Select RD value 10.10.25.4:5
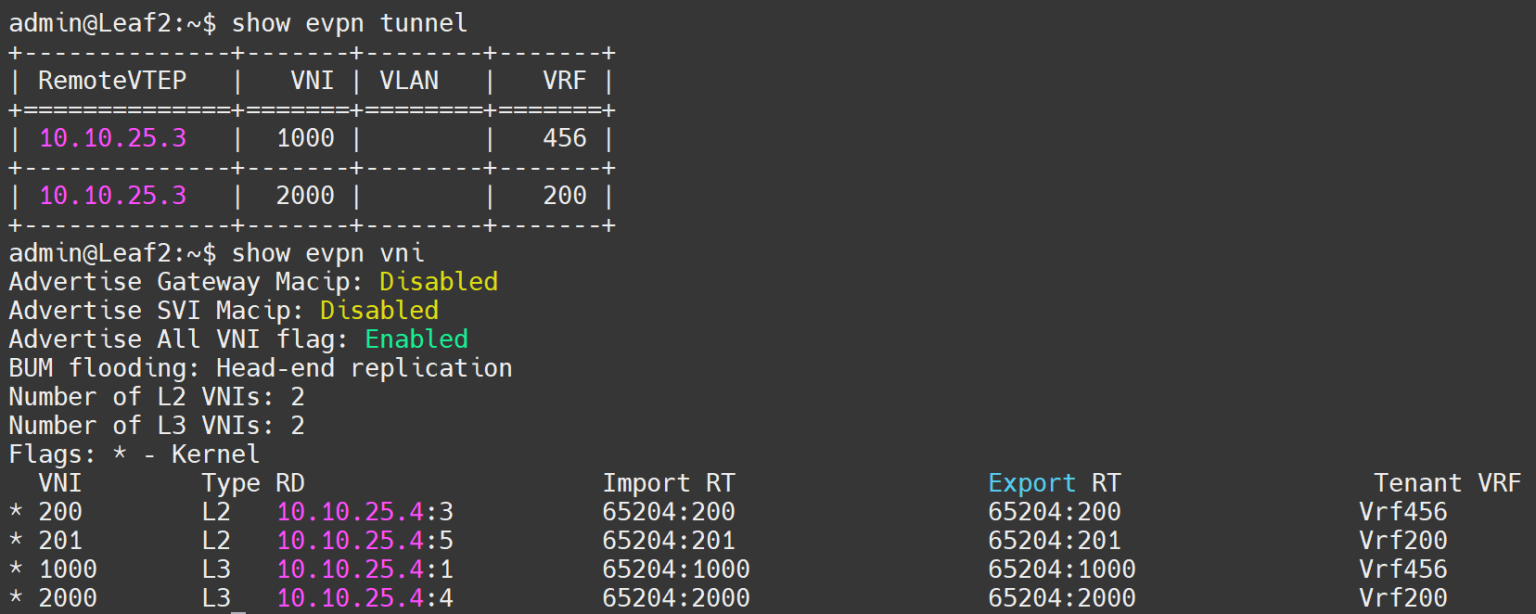 point(365,541)
